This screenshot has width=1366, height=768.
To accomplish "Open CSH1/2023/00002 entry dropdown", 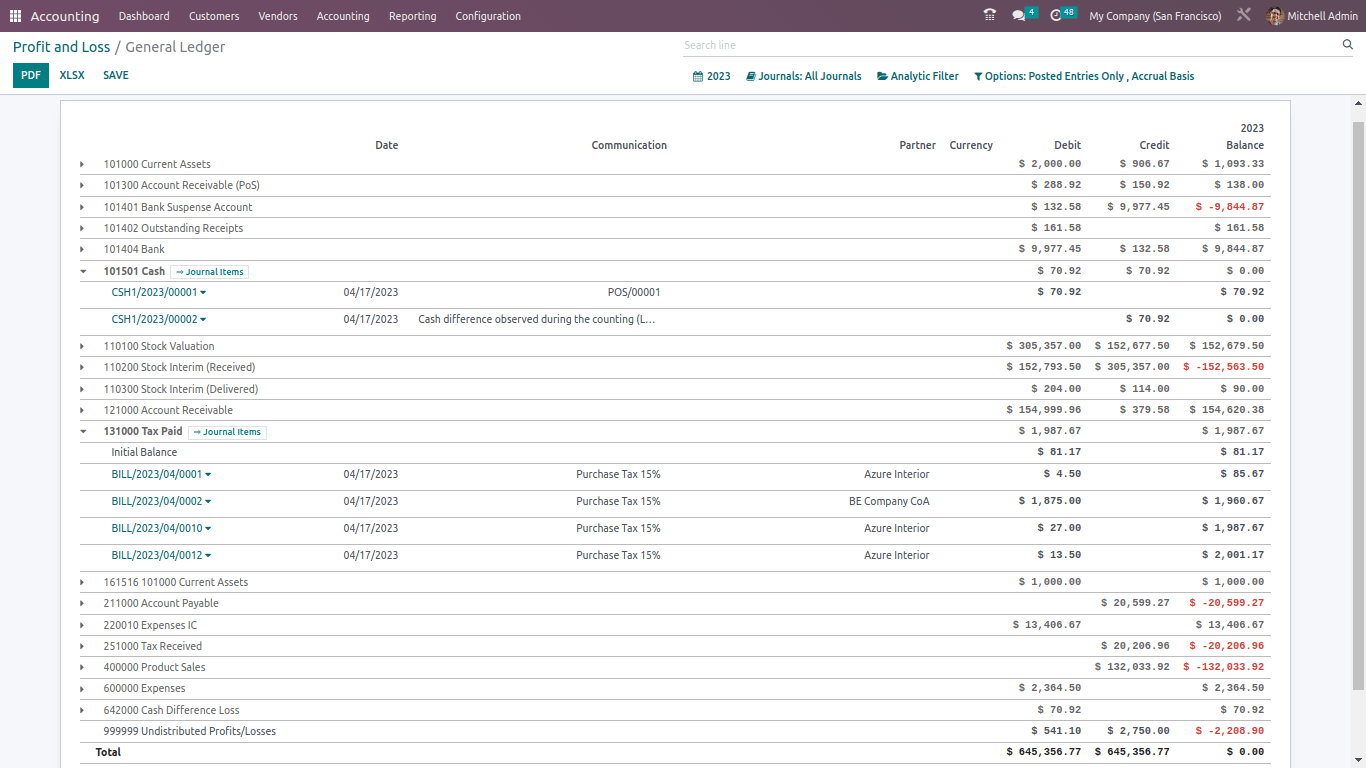I will click(159, 319).
